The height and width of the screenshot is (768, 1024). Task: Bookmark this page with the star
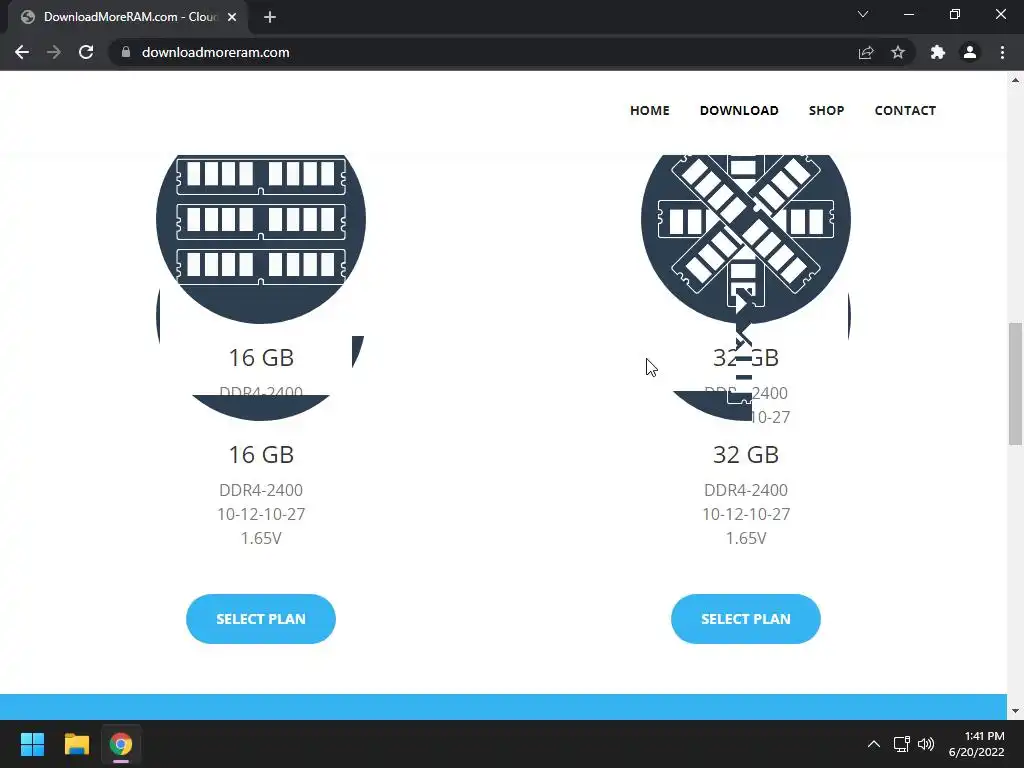point(898,52)
